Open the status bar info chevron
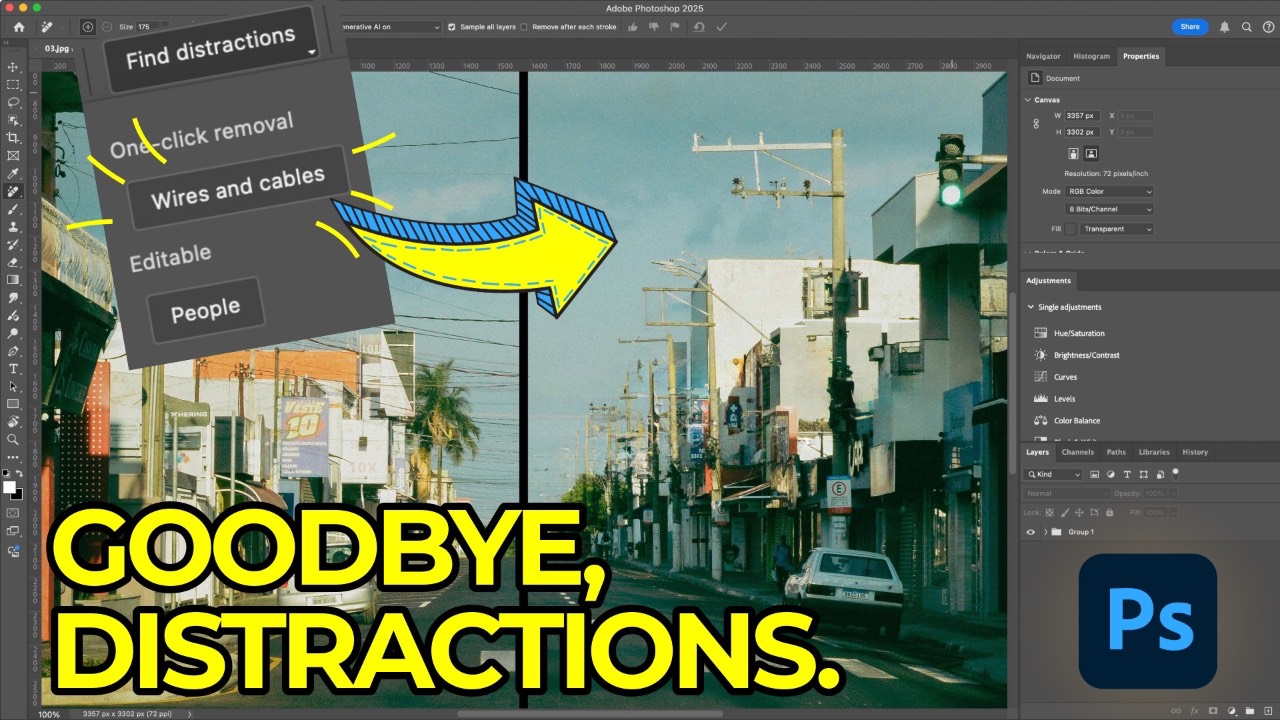Image resolution: width=1280 pixels, height=720 pixels. click(x=190, y=714)
